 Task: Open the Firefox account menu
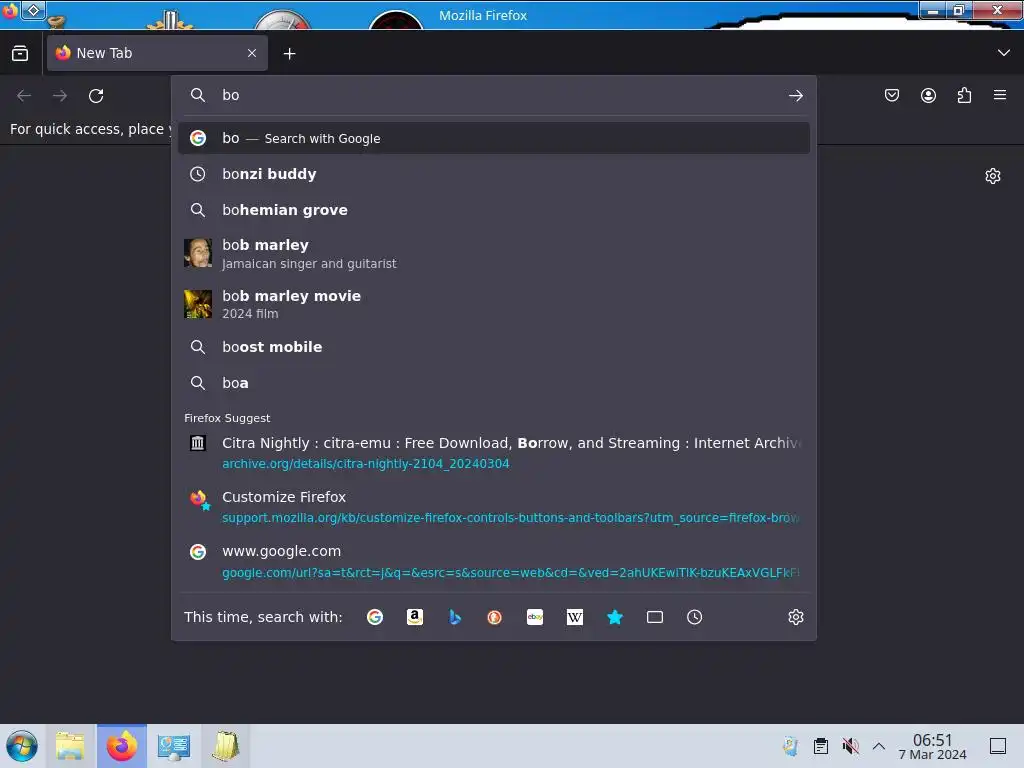928,95
